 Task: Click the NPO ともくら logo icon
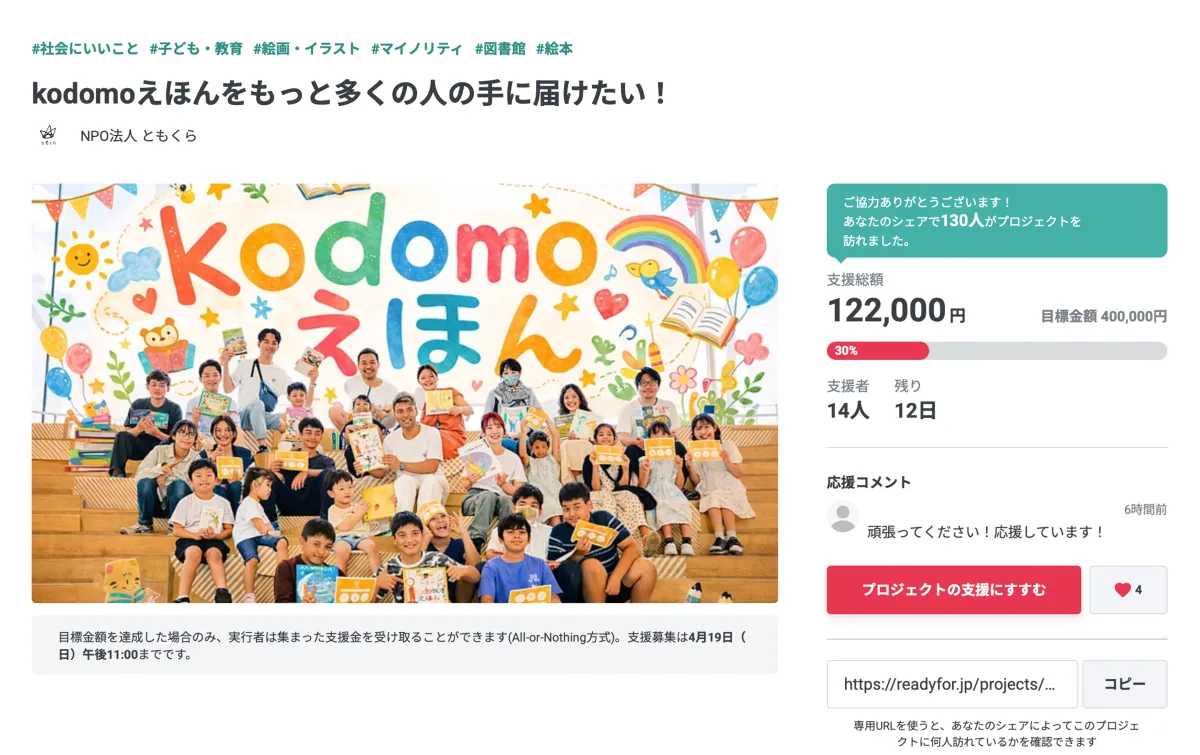click(x=47, y=135)
